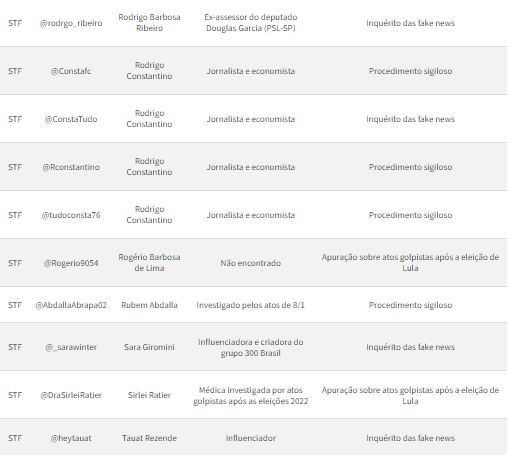Select the Tauat Rezende name cell
The height and width of the screenshot is (455, 509).
pyautogui.click(x=149, y=438)
